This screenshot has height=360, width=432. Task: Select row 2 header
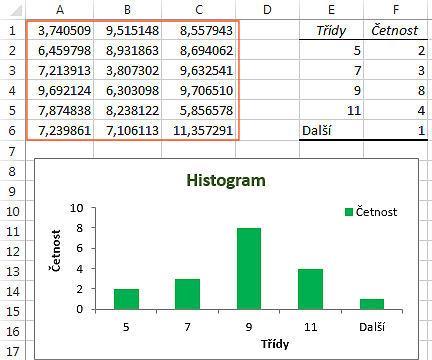tap(13, 50)
